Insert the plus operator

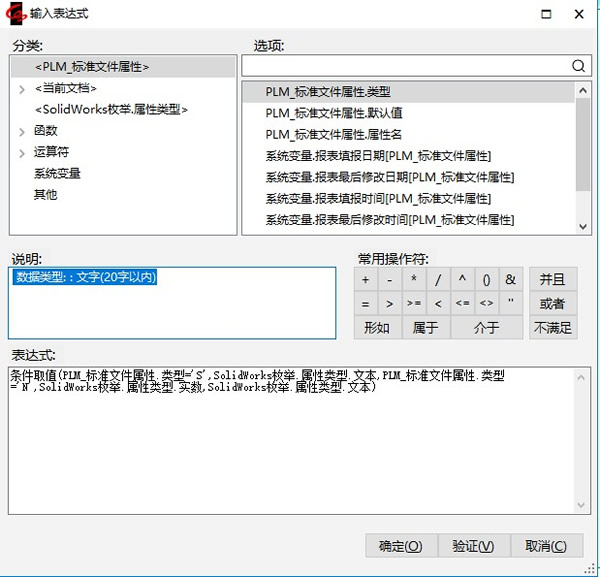366,280
